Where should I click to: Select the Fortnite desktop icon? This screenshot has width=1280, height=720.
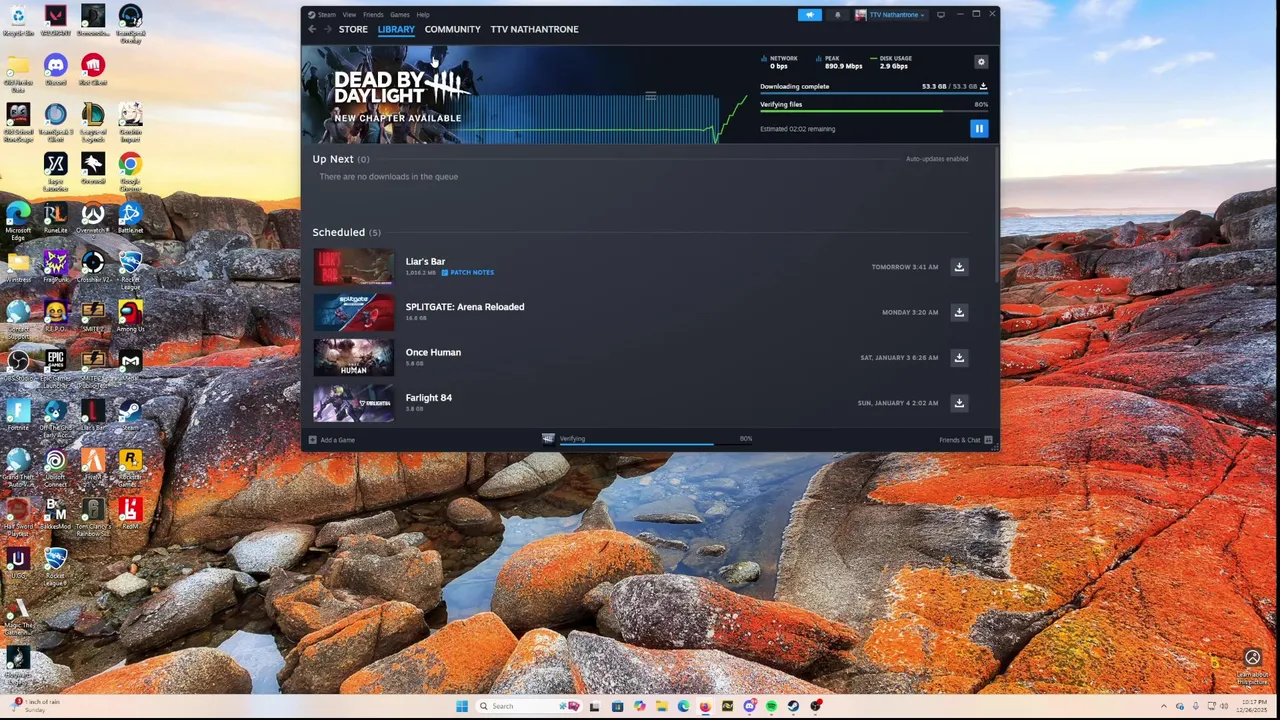(18, 415)
